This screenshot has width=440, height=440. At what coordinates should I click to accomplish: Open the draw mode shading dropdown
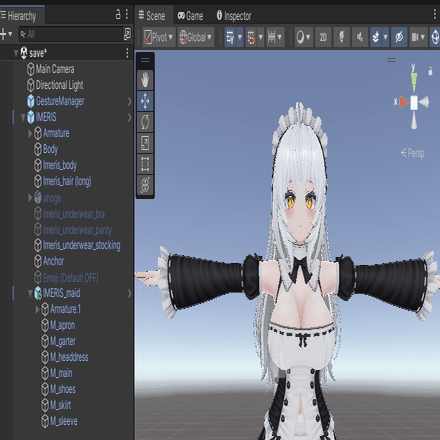click(x=304, y=37)
